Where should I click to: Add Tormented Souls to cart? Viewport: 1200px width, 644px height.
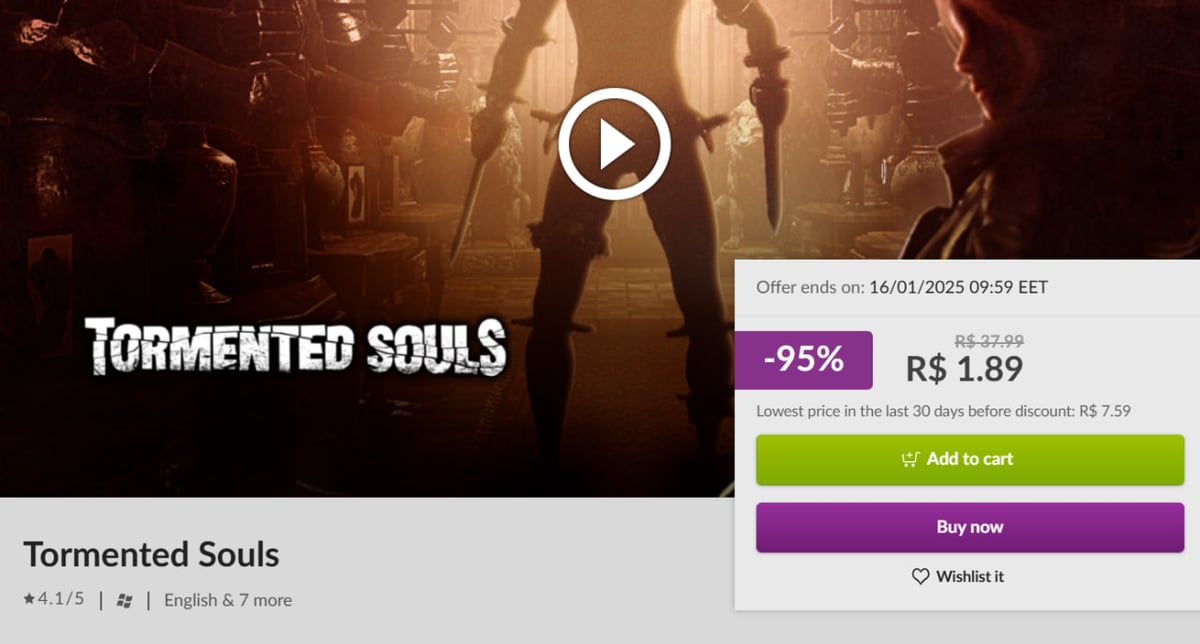(x=970, y=460)
